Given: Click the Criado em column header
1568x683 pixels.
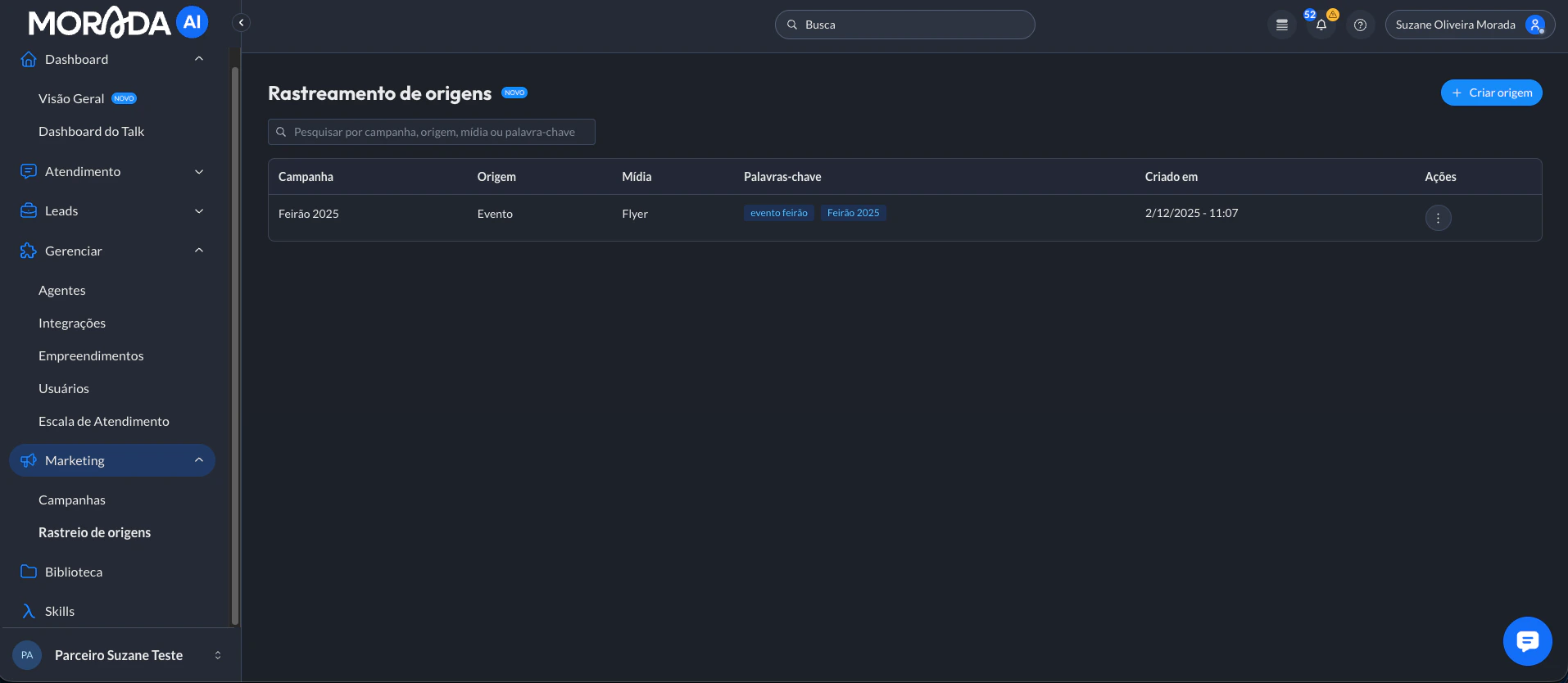Looking at the screenshot, I should pyautogui.click(x=1171, y=177).
